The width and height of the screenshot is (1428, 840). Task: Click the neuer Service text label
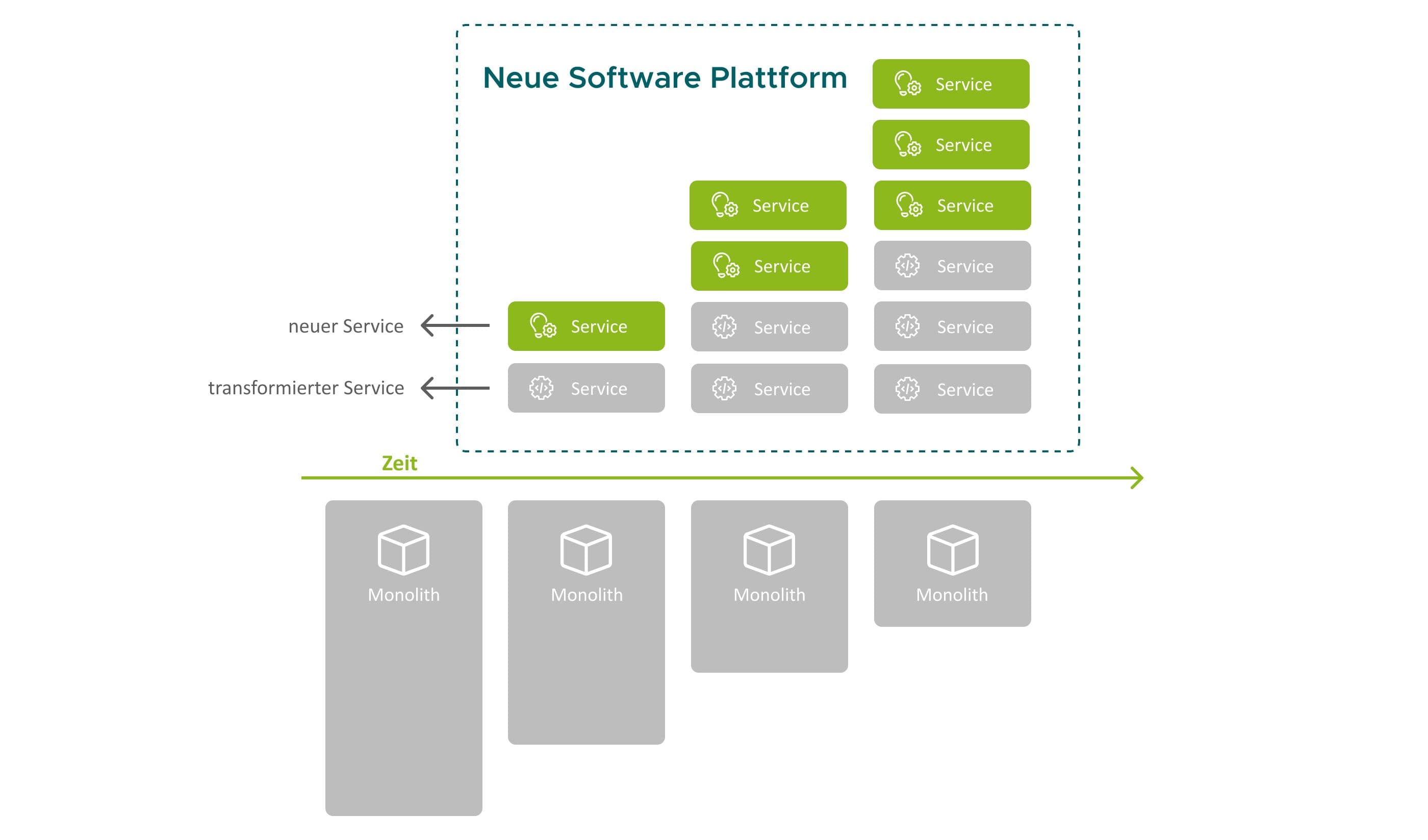346,326
